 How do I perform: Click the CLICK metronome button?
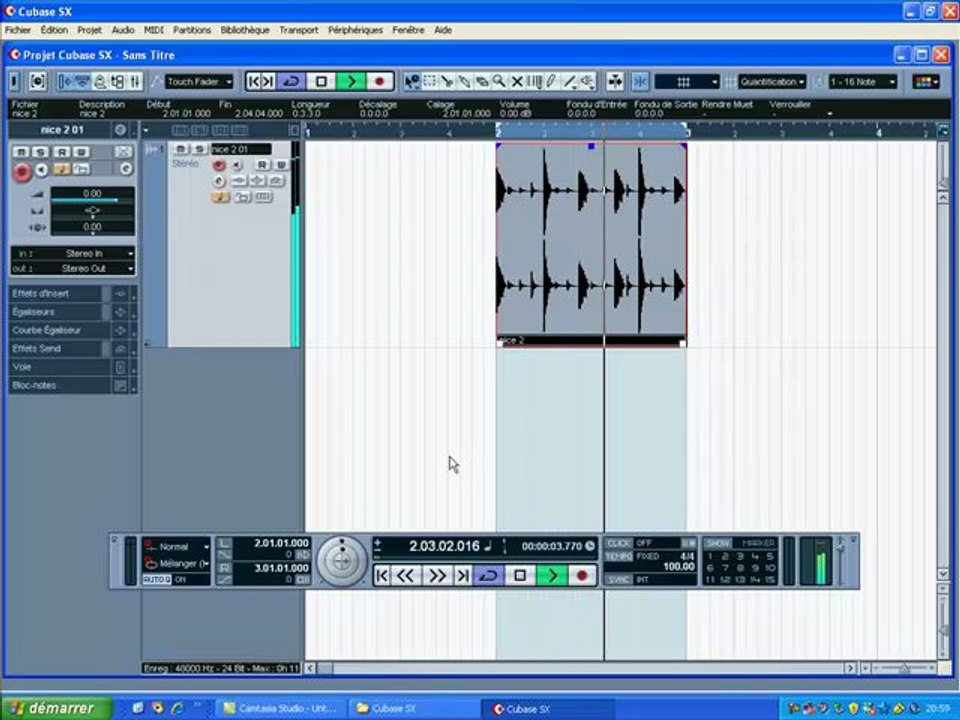point(618,543)
